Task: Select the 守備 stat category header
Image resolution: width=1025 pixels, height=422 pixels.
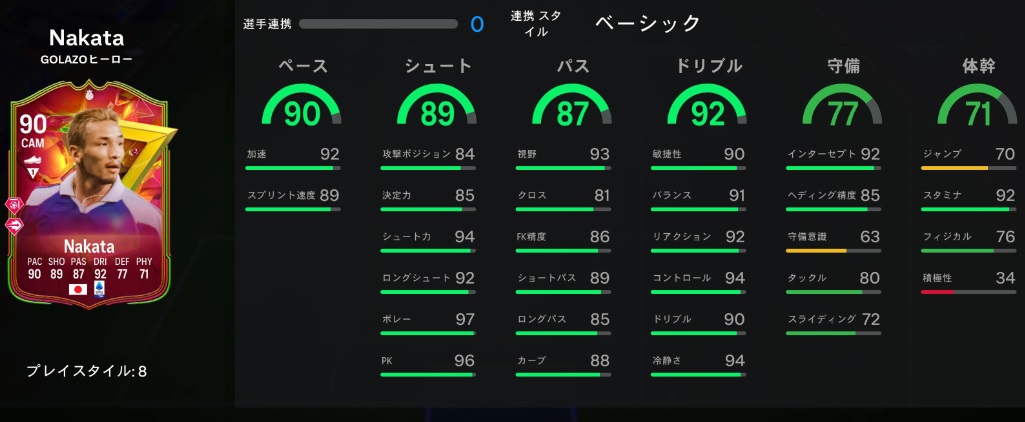Action: point(843,66)
